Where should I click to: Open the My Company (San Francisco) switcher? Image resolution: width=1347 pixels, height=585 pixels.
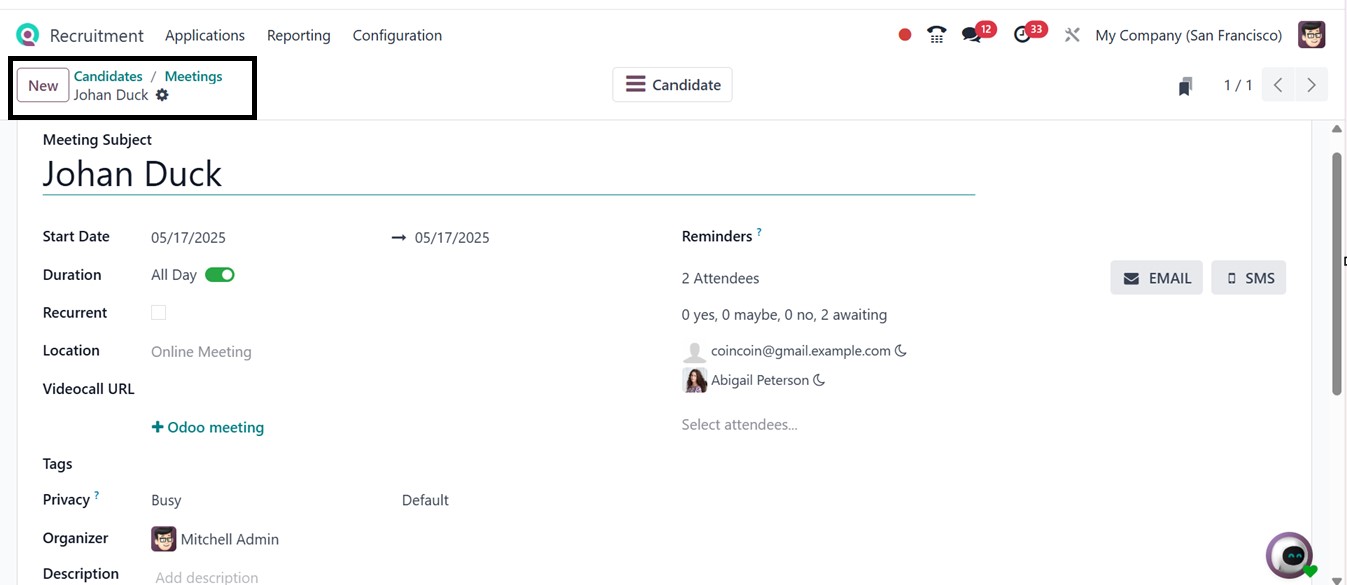click(x=1188, y=35)
